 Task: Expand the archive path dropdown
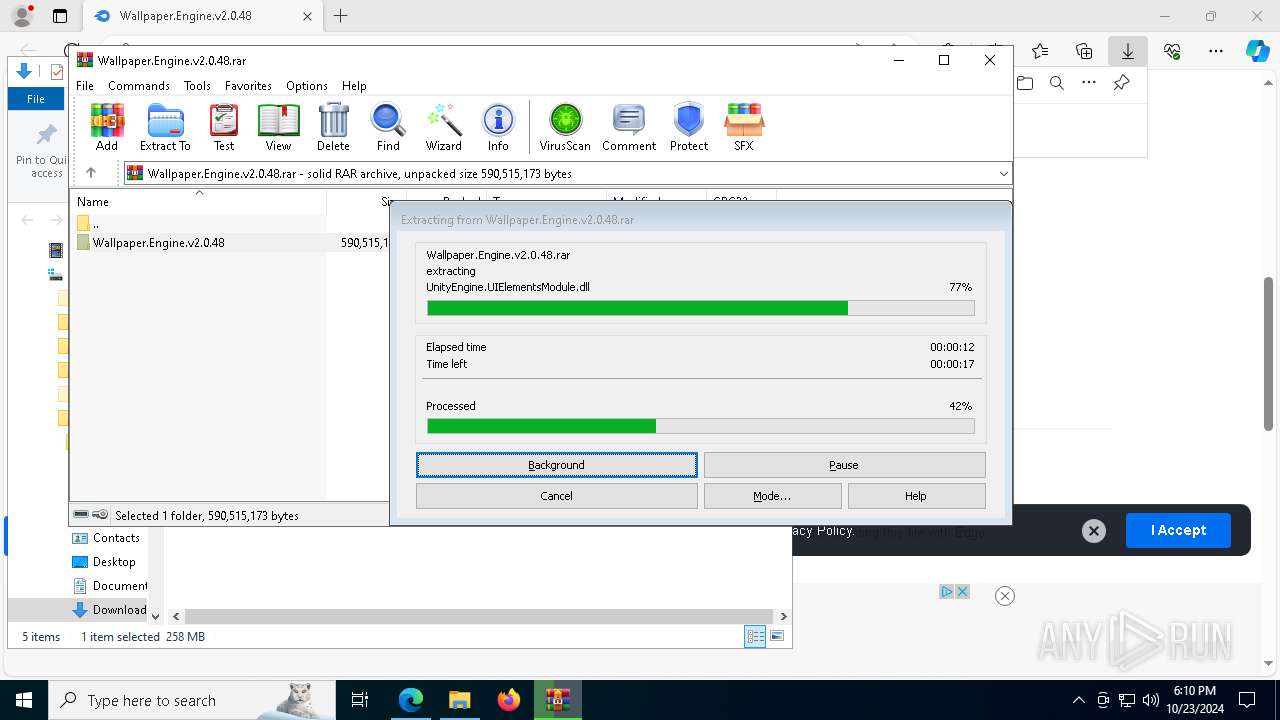tap(1003, 173)
